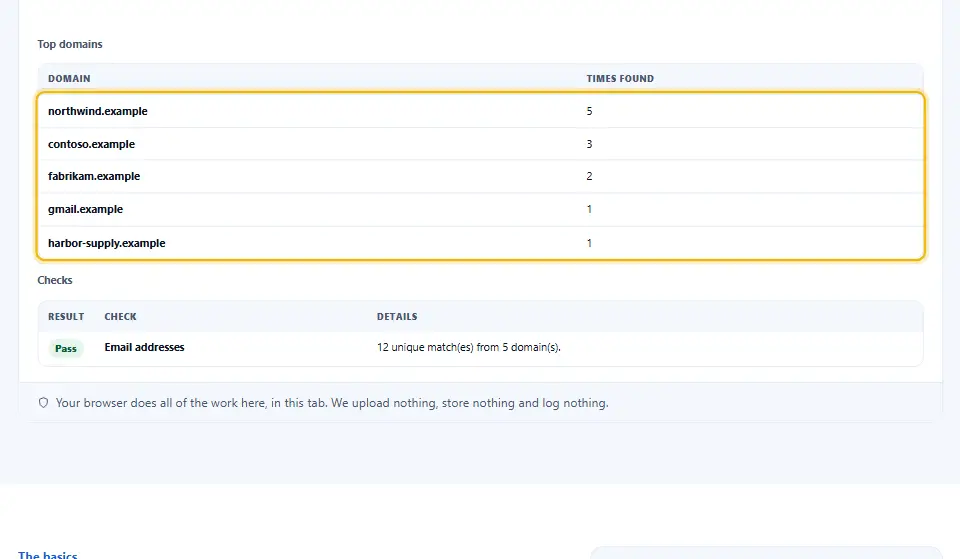Click the 'Email addresses' check name

pos(144,347)
